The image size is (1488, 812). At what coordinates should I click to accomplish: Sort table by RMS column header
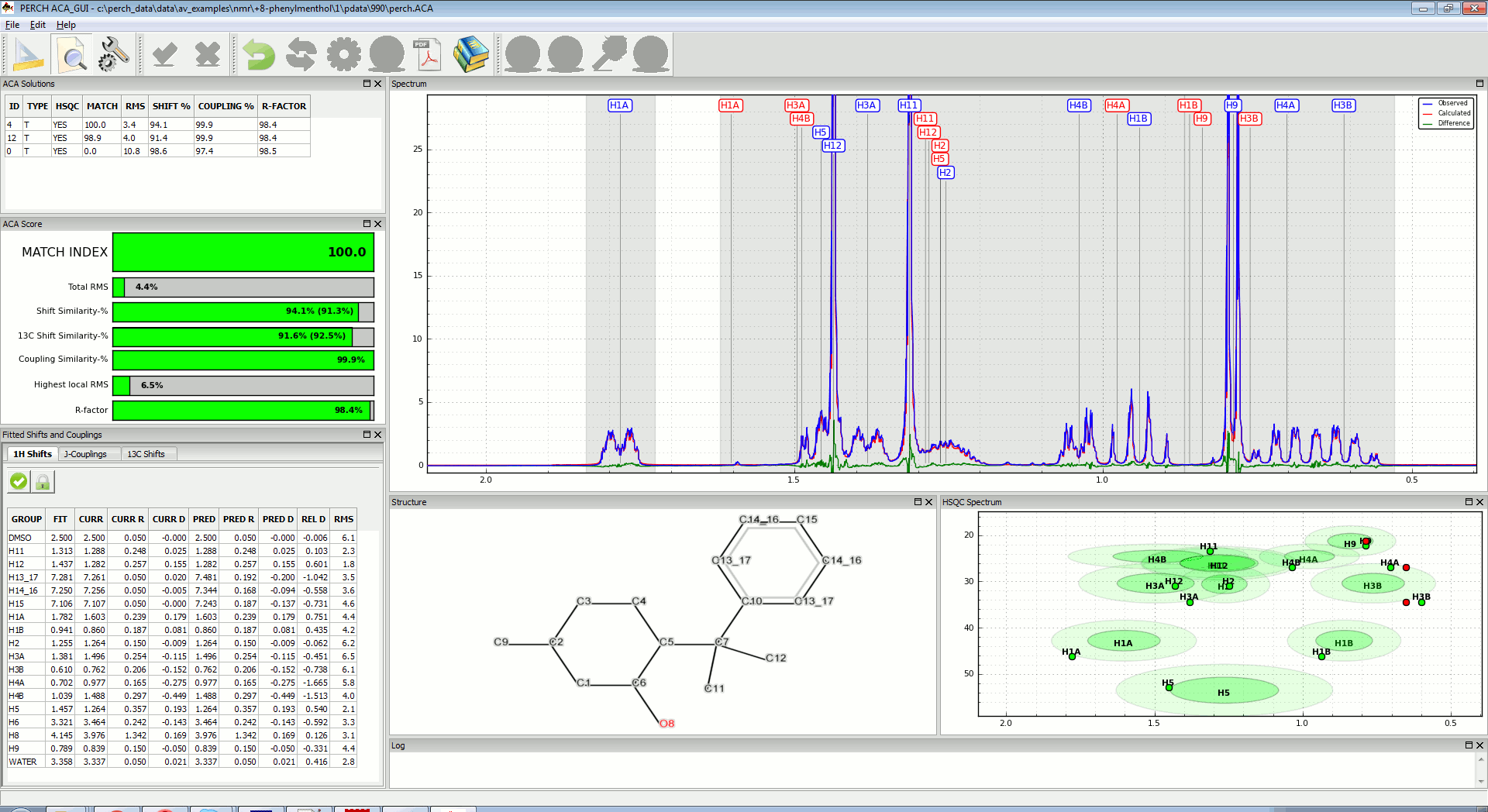tap(135, 106)
